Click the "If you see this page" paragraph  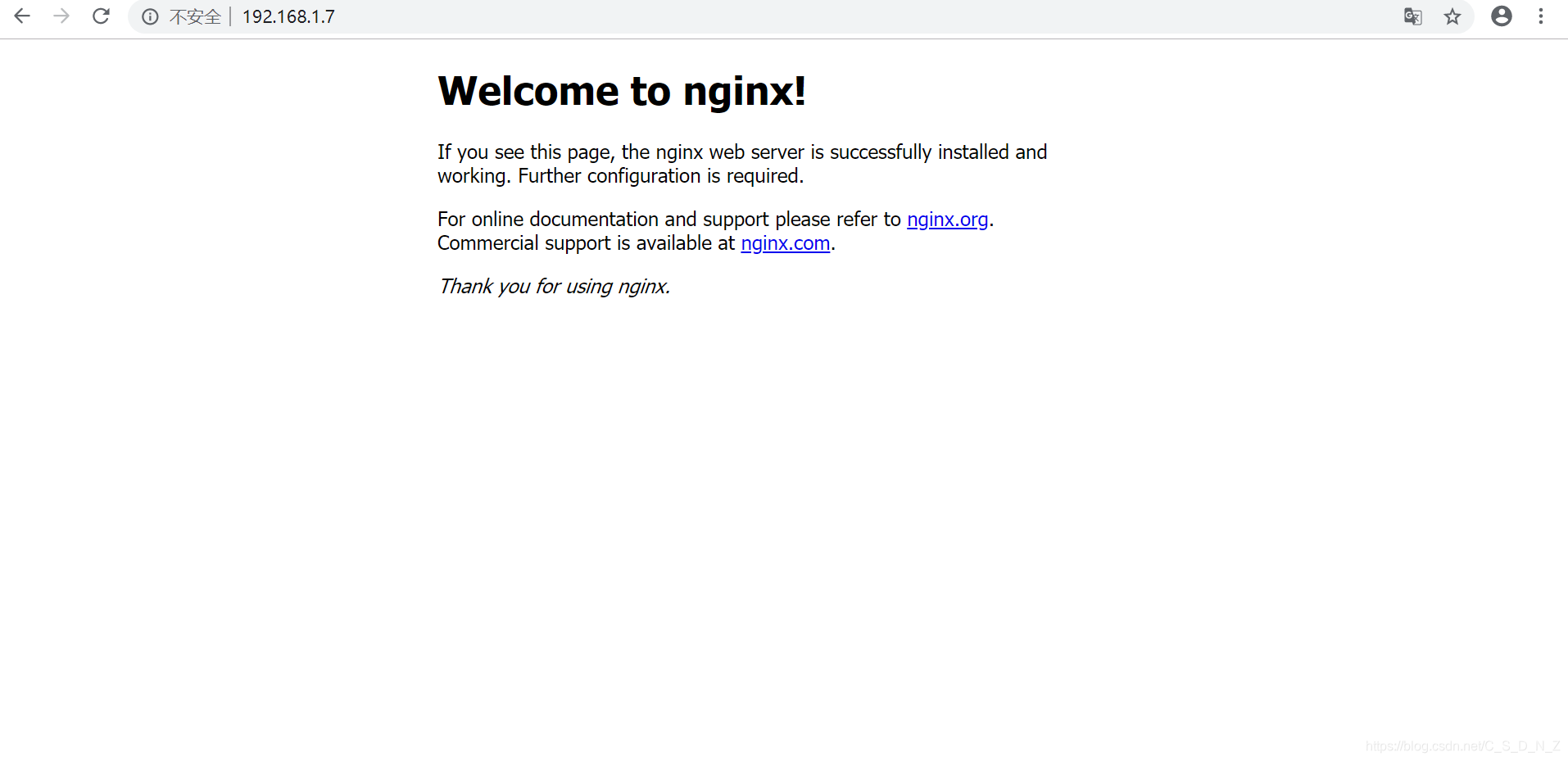[742, 164]
